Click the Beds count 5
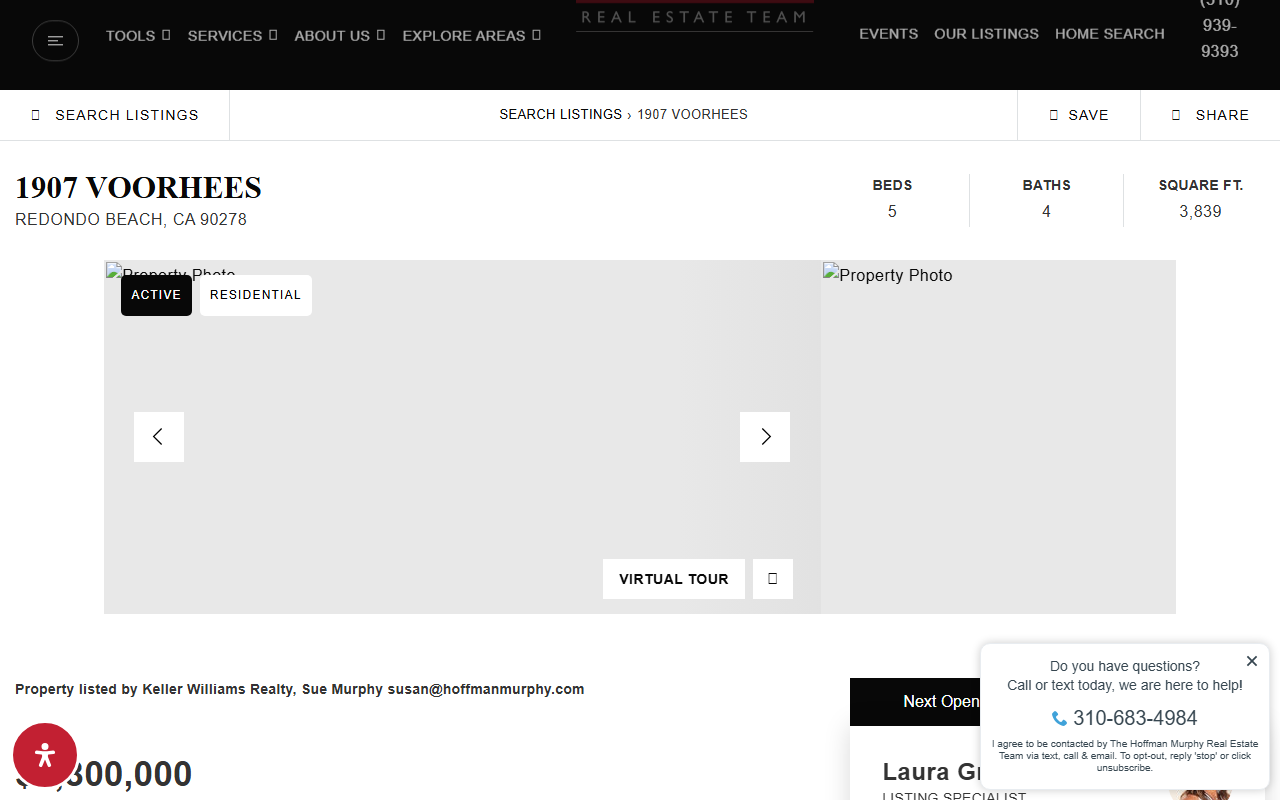 (892, 211)
